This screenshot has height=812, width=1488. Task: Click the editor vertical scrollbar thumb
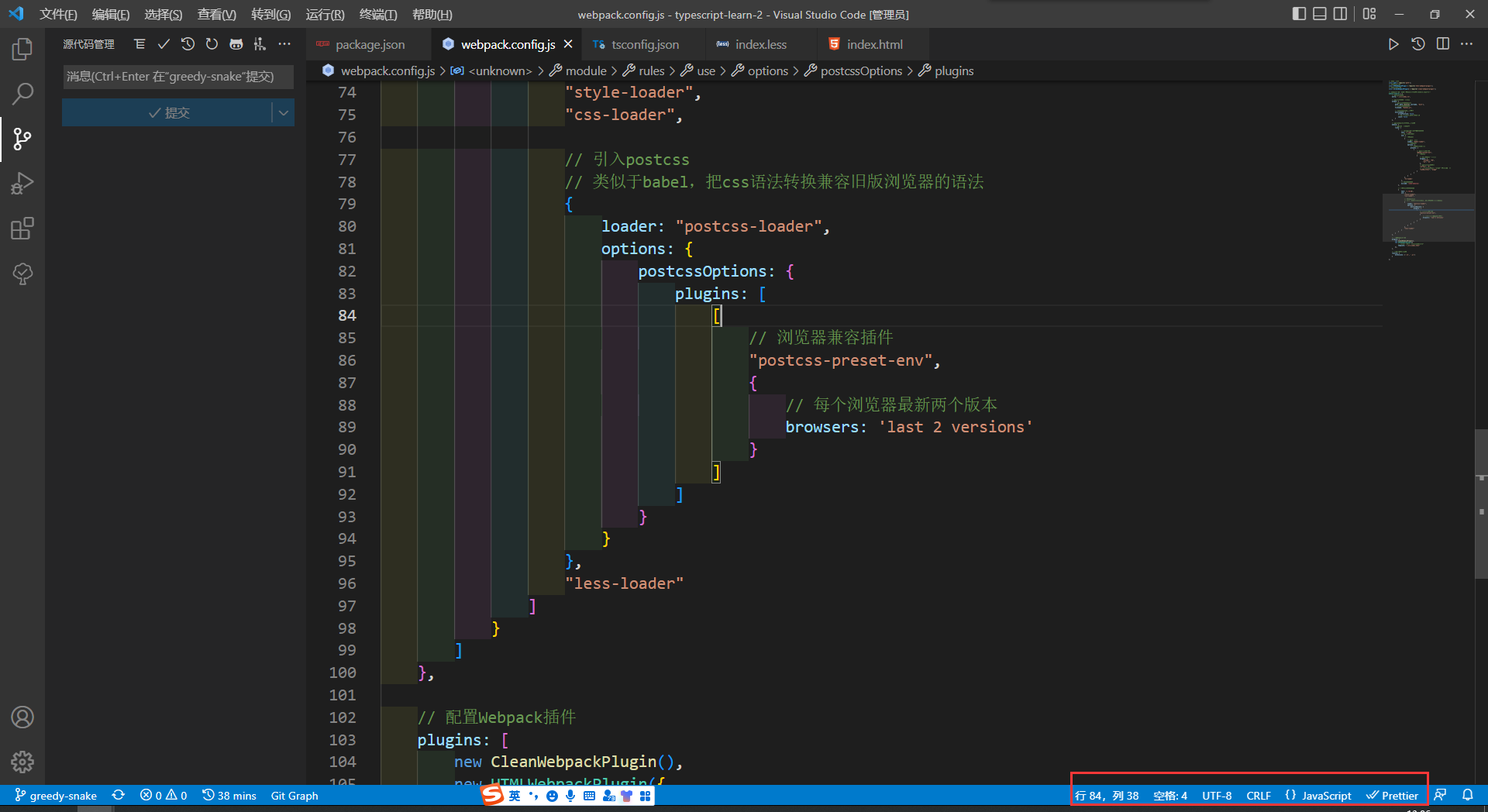pos(1481,504)
